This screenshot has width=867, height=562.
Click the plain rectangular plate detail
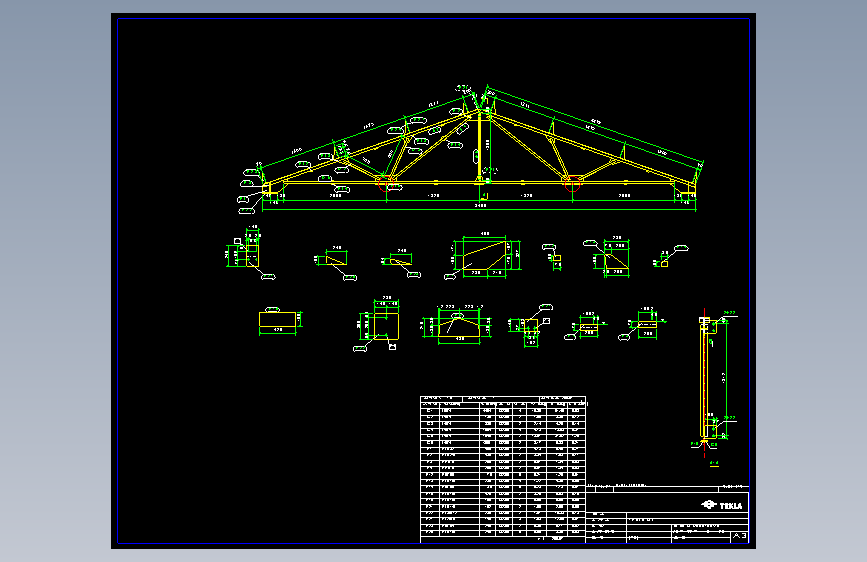pyautogui.click(x=278, y=320)
